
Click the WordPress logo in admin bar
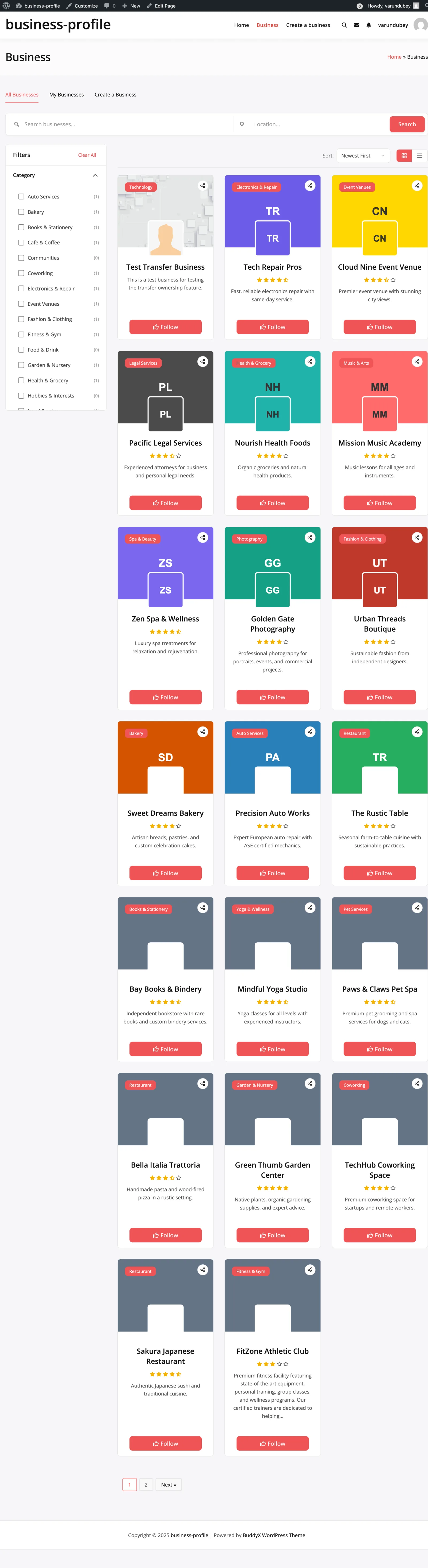6,5
